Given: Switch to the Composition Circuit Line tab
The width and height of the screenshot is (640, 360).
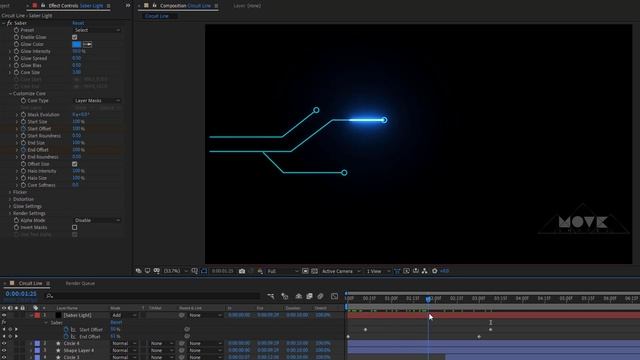Looking at the screenshot, I should pos(185,6).
